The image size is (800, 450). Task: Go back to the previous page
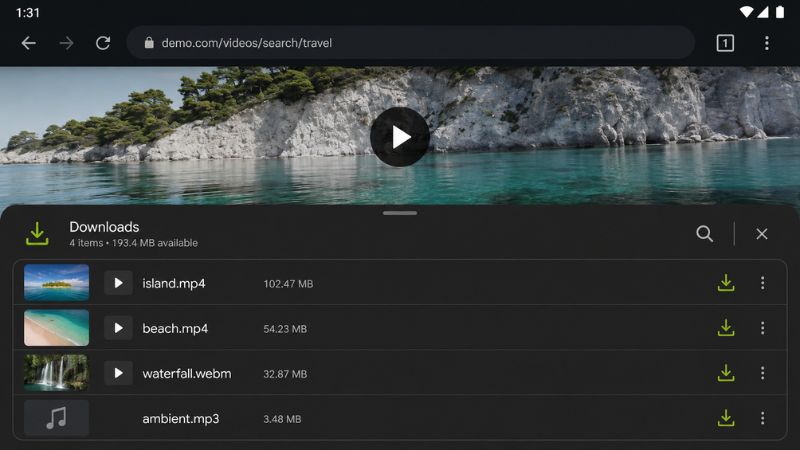(29, 43)
